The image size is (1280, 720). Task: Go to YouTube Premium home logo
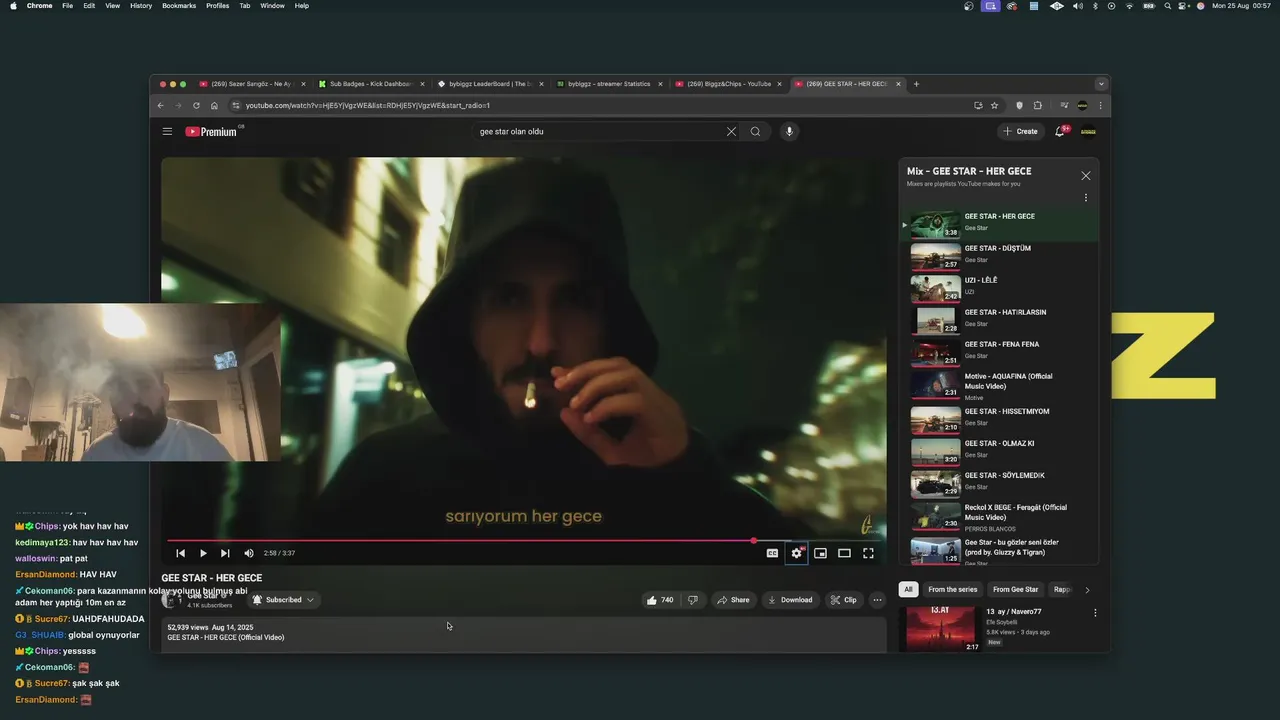[x=211, y=131]
